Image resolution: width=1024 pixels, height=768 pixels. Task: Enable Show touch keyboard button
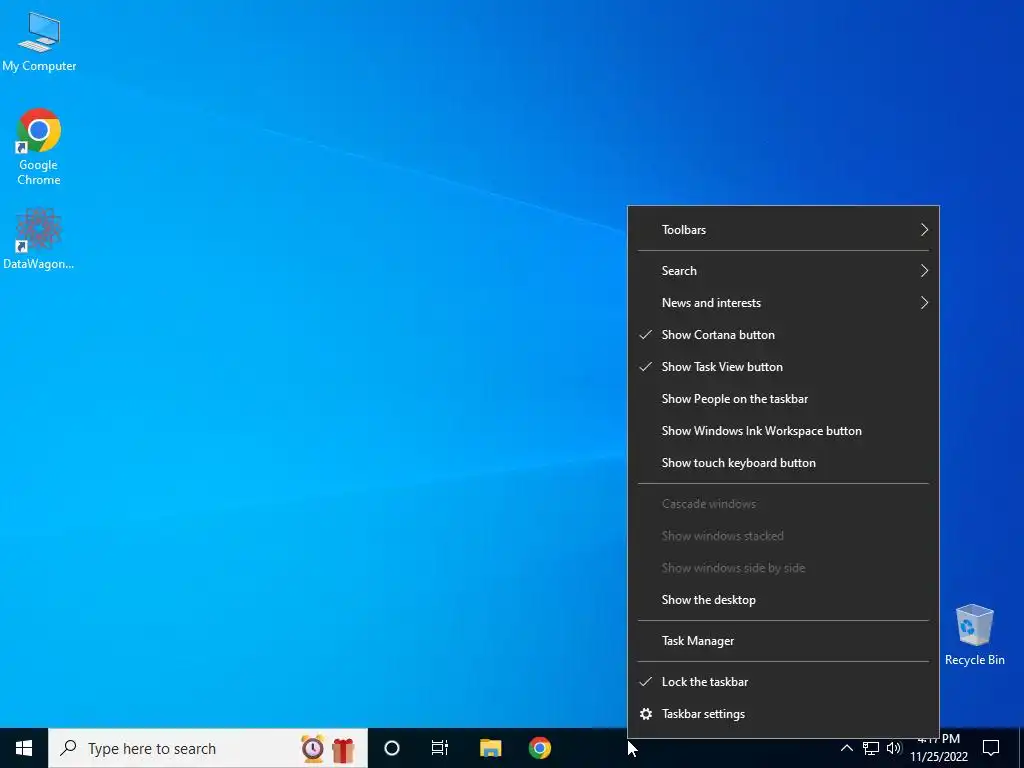click(x=783, y=462)
